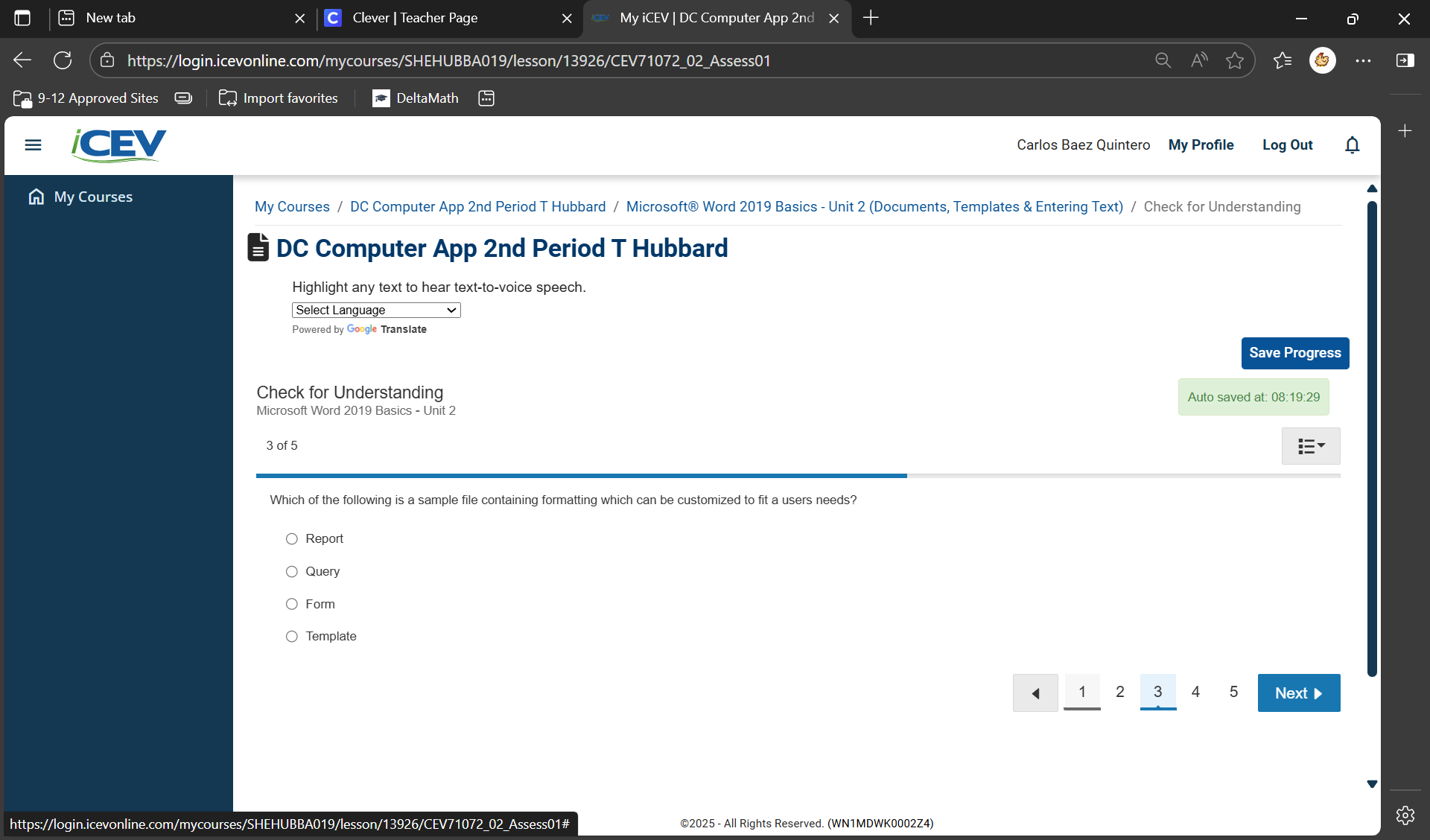This screenshot has width=1430, height=840.
Task: Click the Save Progress button
Action: tap(1294, 353)
